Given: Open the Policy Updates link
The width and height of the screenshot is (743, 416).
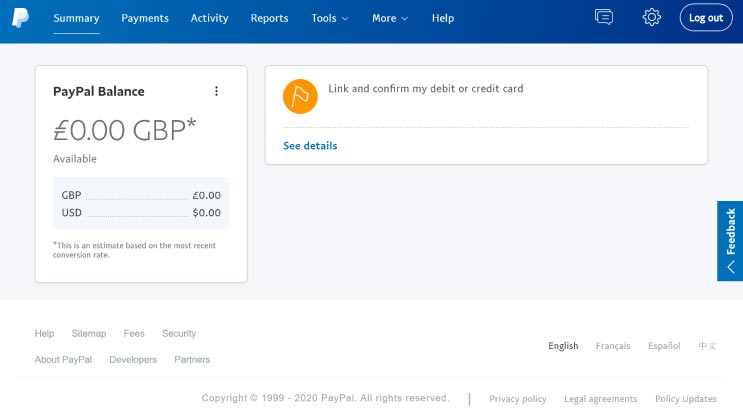Looking at the screenshot, I should pyautogui.click(x=686, y=399).
